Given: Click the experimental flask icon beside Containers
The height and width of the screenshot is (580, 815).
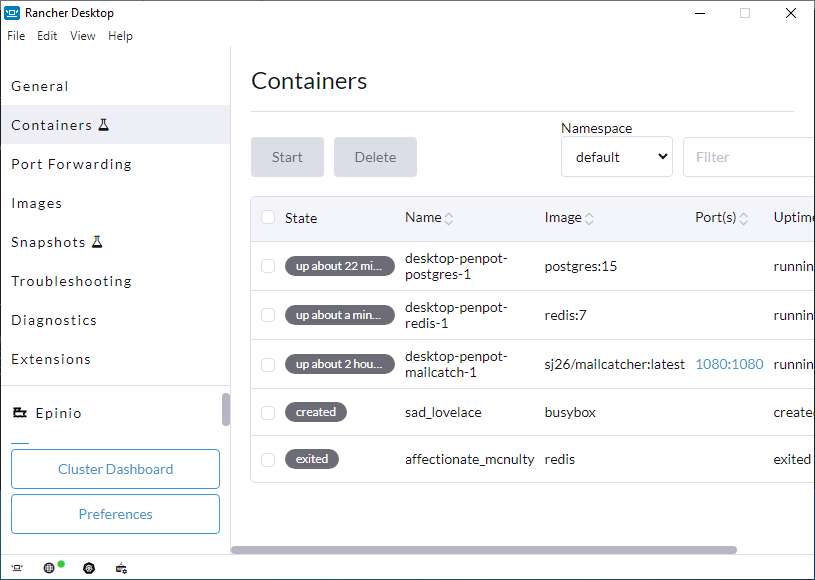Looking at the screenshot, I should [104, 125].
